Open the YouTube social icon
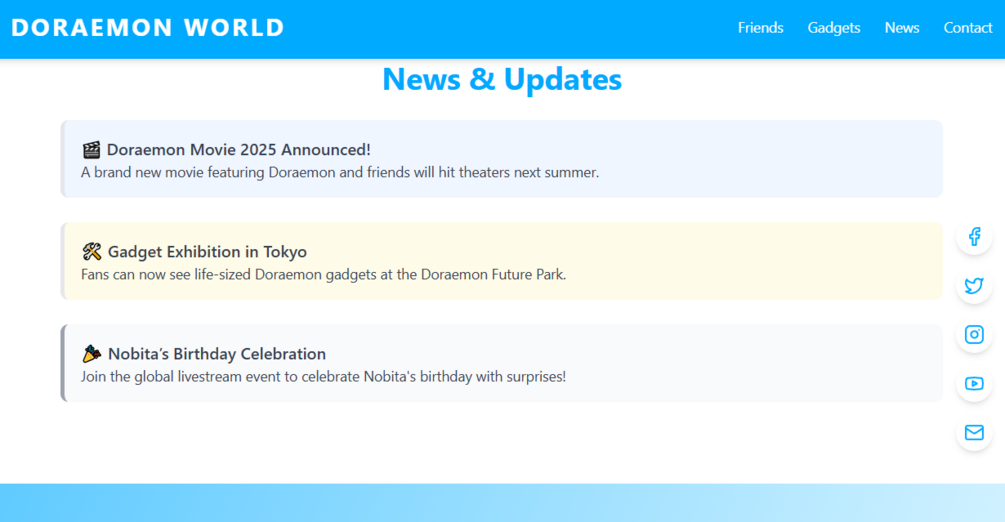This screenshot has height=522, width=1005. coord(974,383)
